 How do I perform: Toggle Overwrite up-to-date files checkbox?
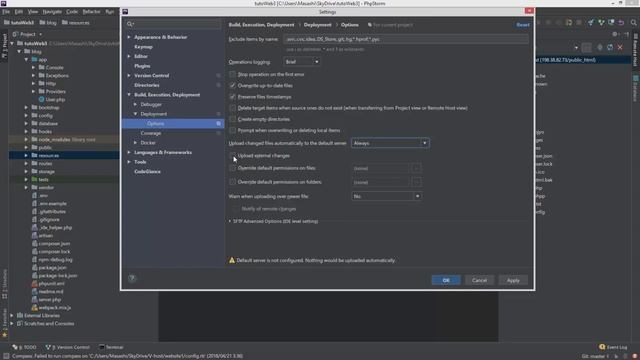click(x=232, y=86)
